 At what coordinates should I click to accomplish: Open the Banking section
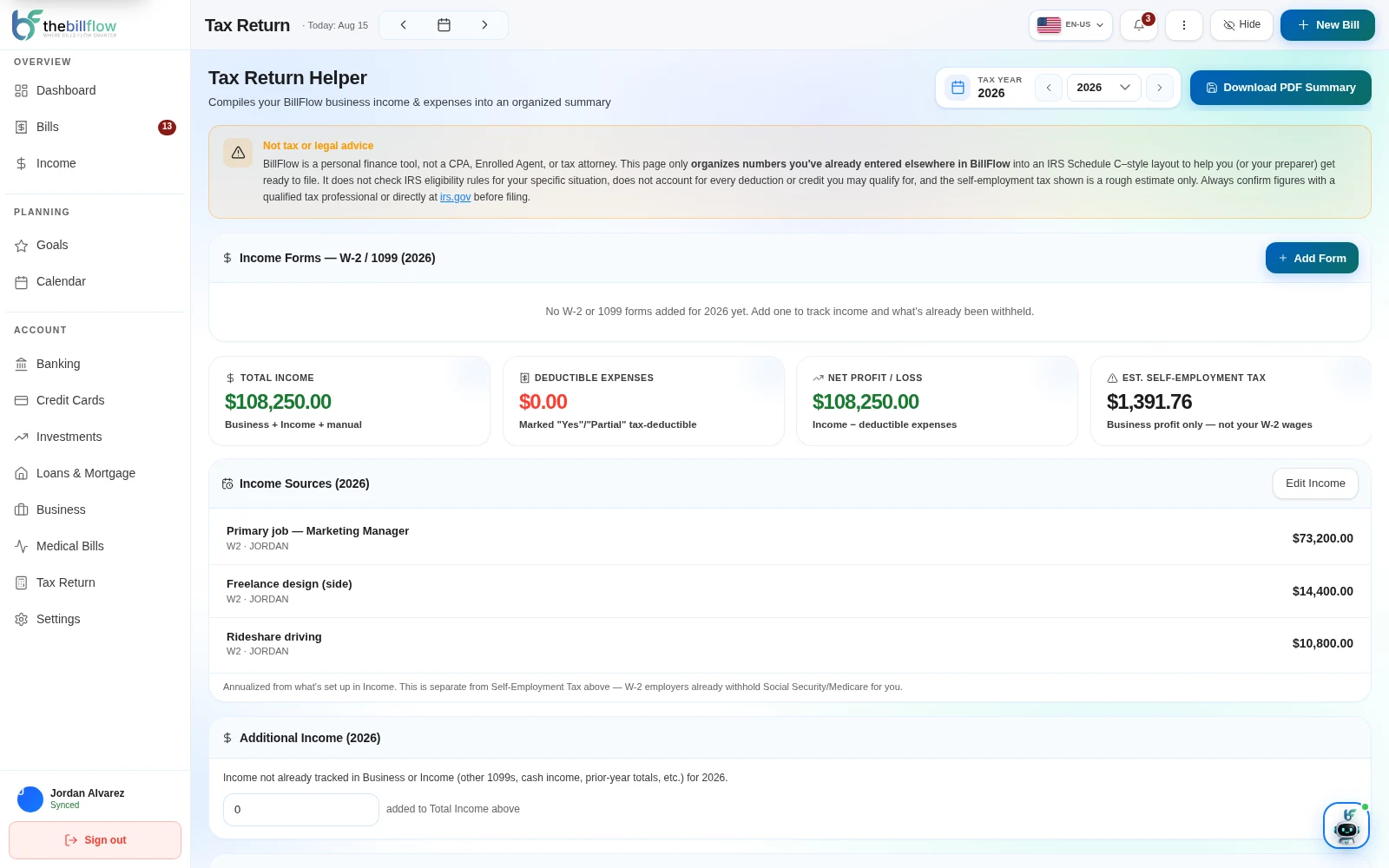tap(95, 364)
